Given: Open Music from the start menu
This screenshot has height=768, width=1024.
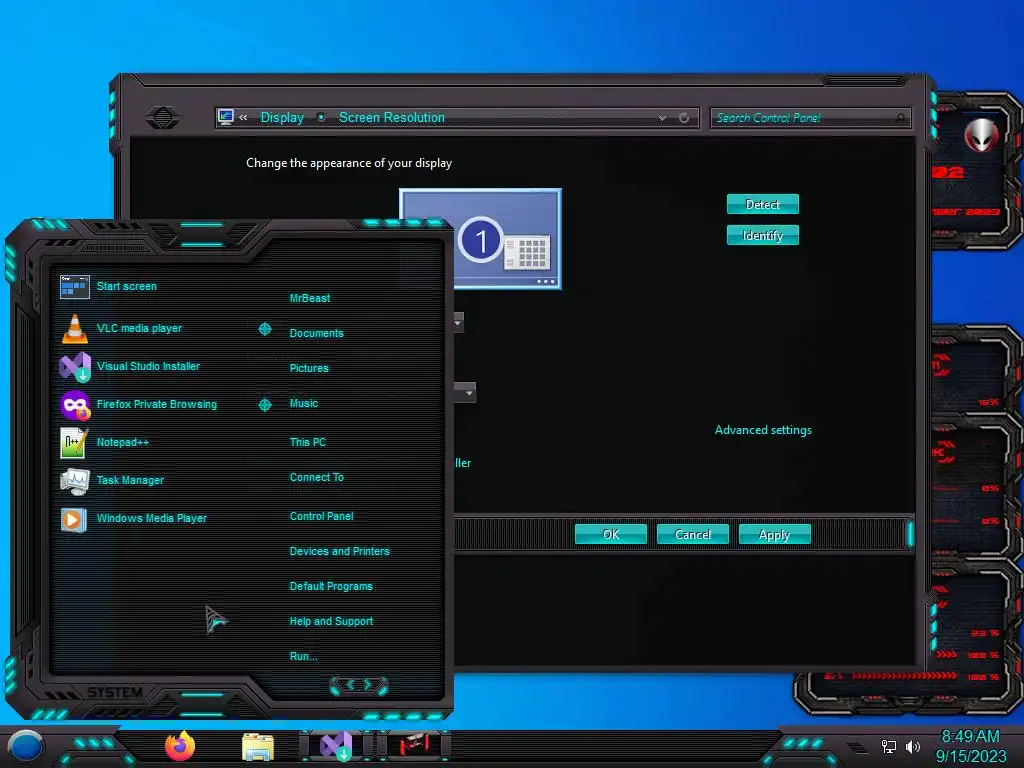Looking at the screenshot, I should pyautogui.click(x=304, y=404).
